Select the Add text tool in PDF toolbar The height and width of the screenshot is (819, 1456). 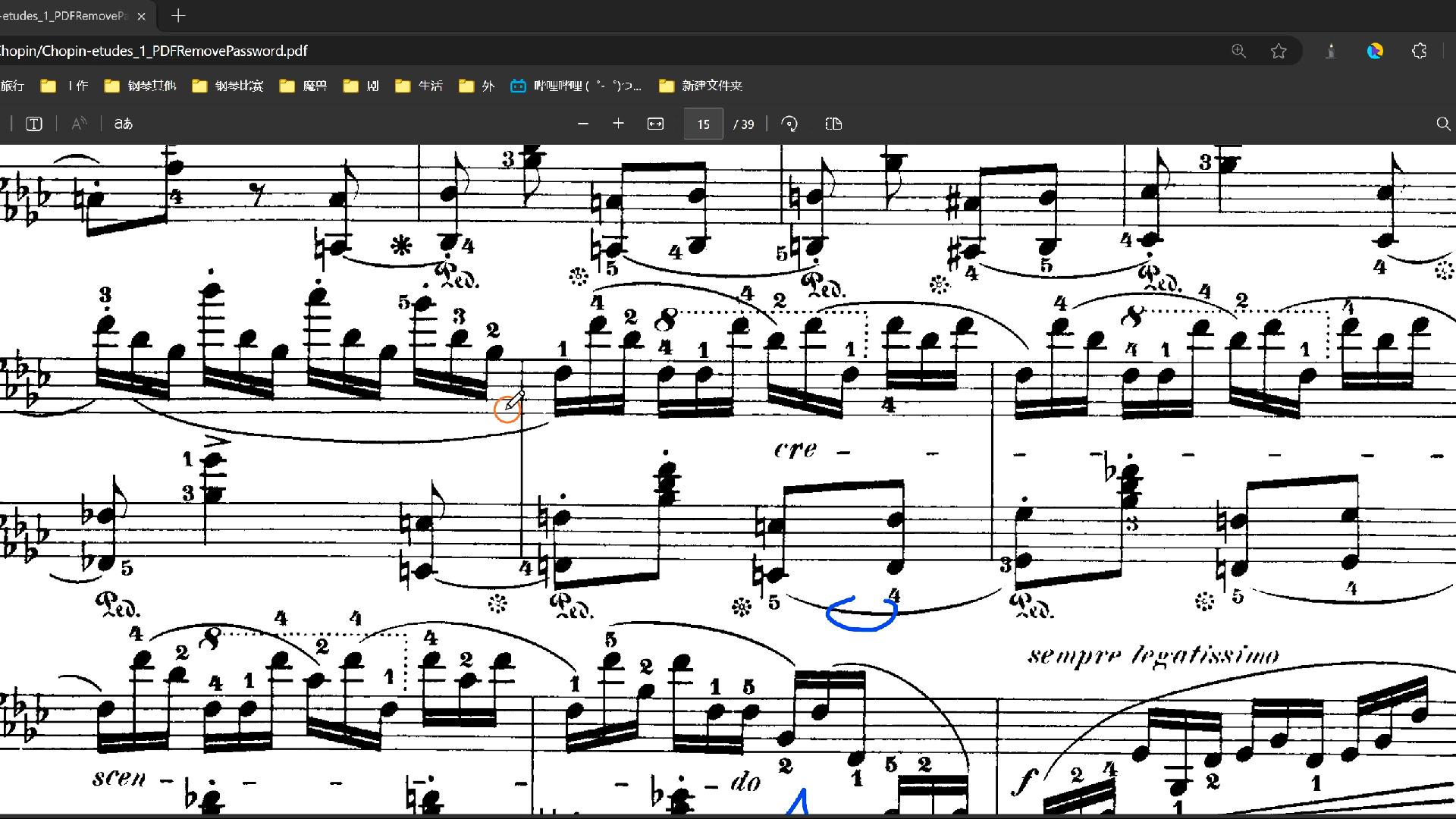(34, 124)
